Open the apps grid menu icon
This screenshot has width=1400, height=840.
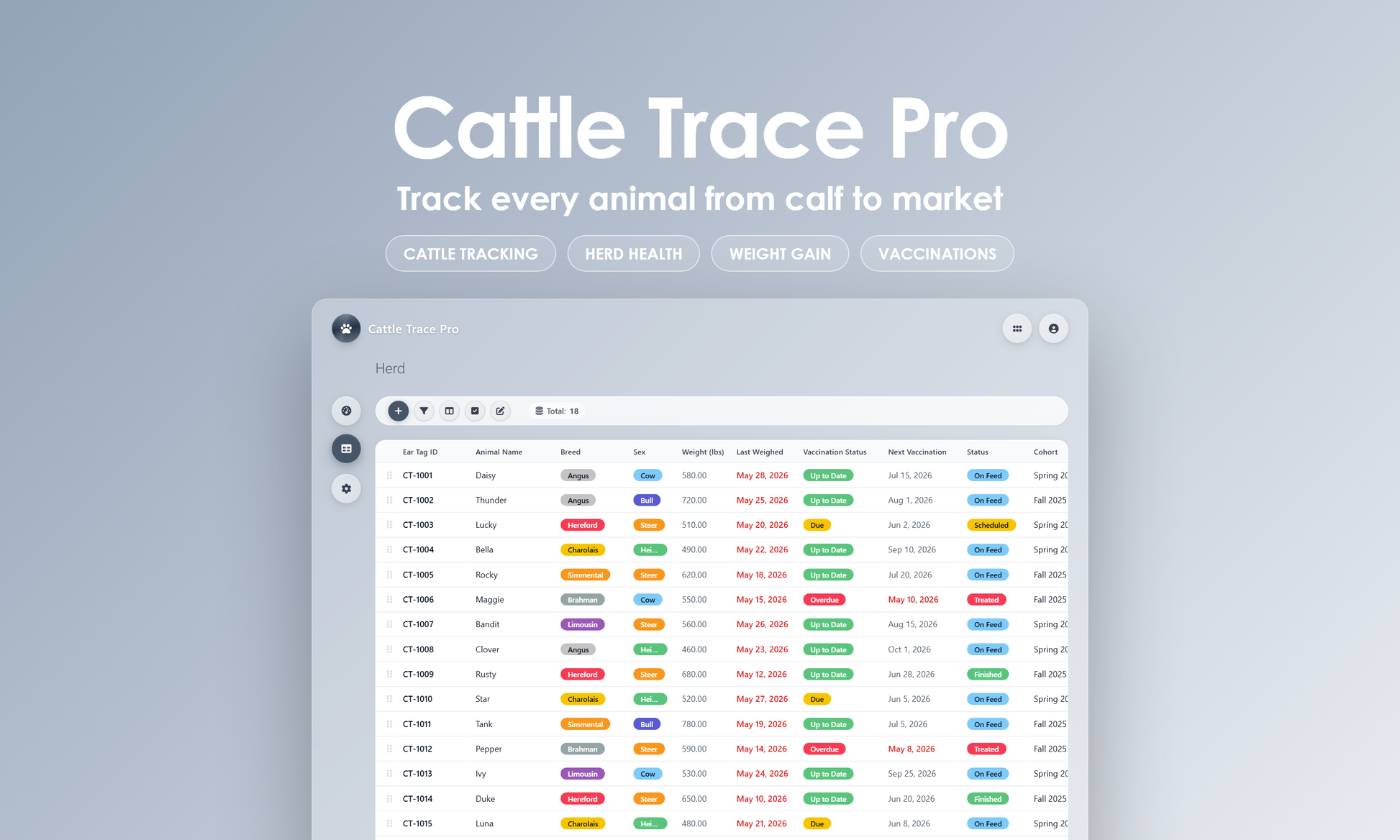pyautogui.click(x=1017, y=329)
